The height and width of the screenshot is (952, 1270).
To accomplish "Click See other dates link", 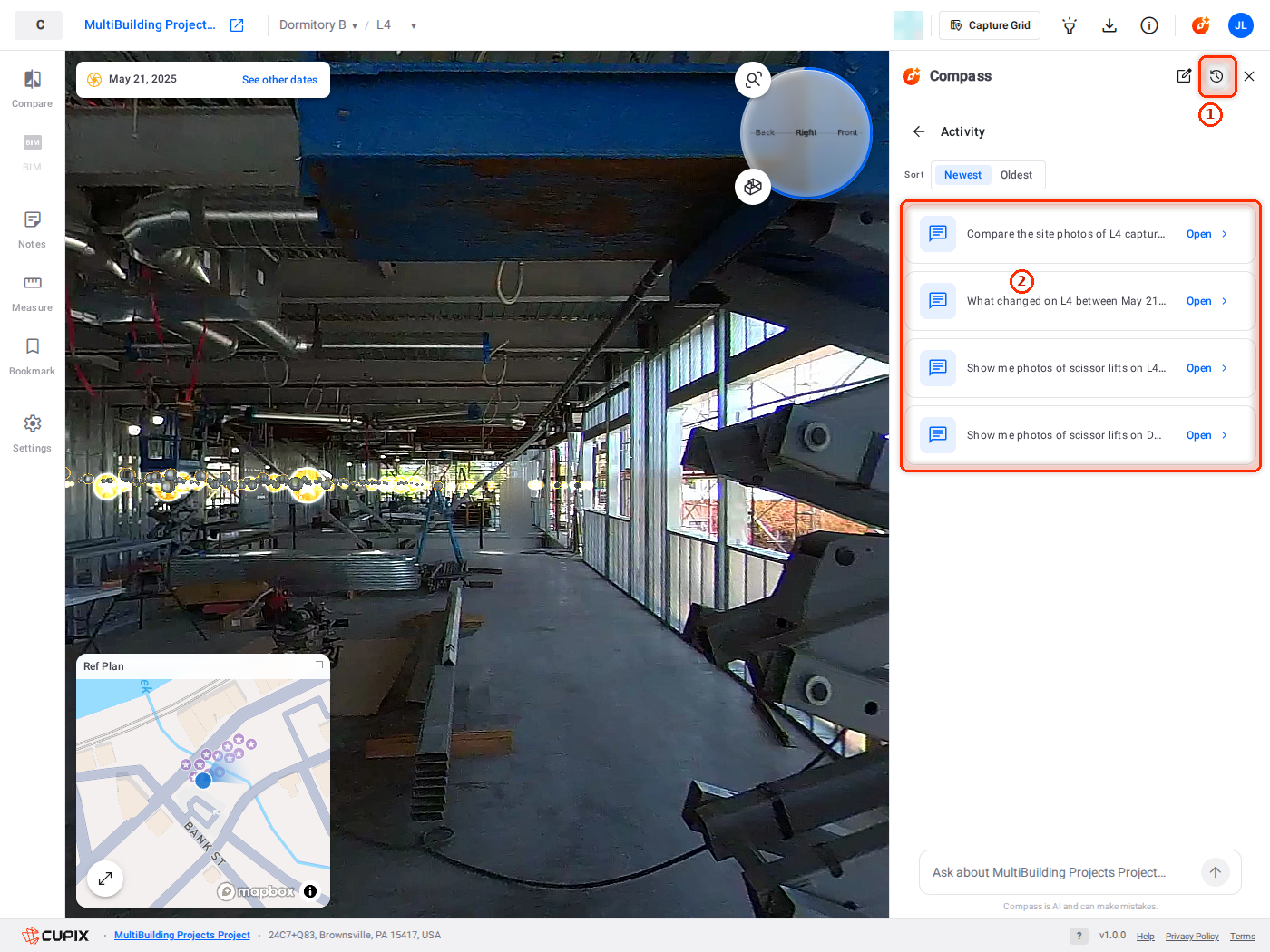I will 279,80.
